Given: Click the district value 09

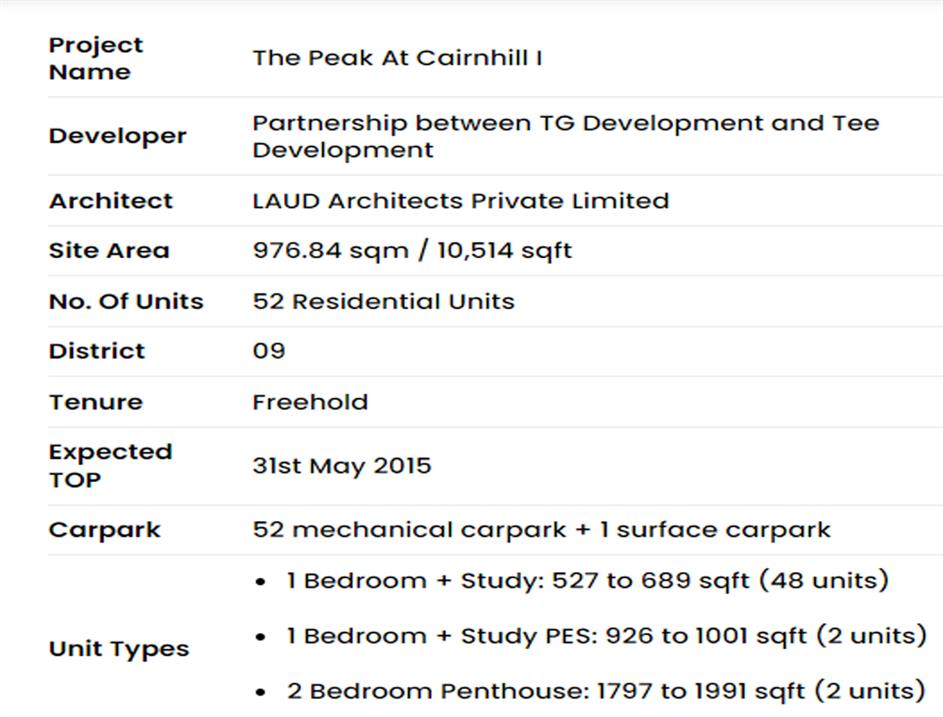Looking at the screenshot, I should coord(269,352).
